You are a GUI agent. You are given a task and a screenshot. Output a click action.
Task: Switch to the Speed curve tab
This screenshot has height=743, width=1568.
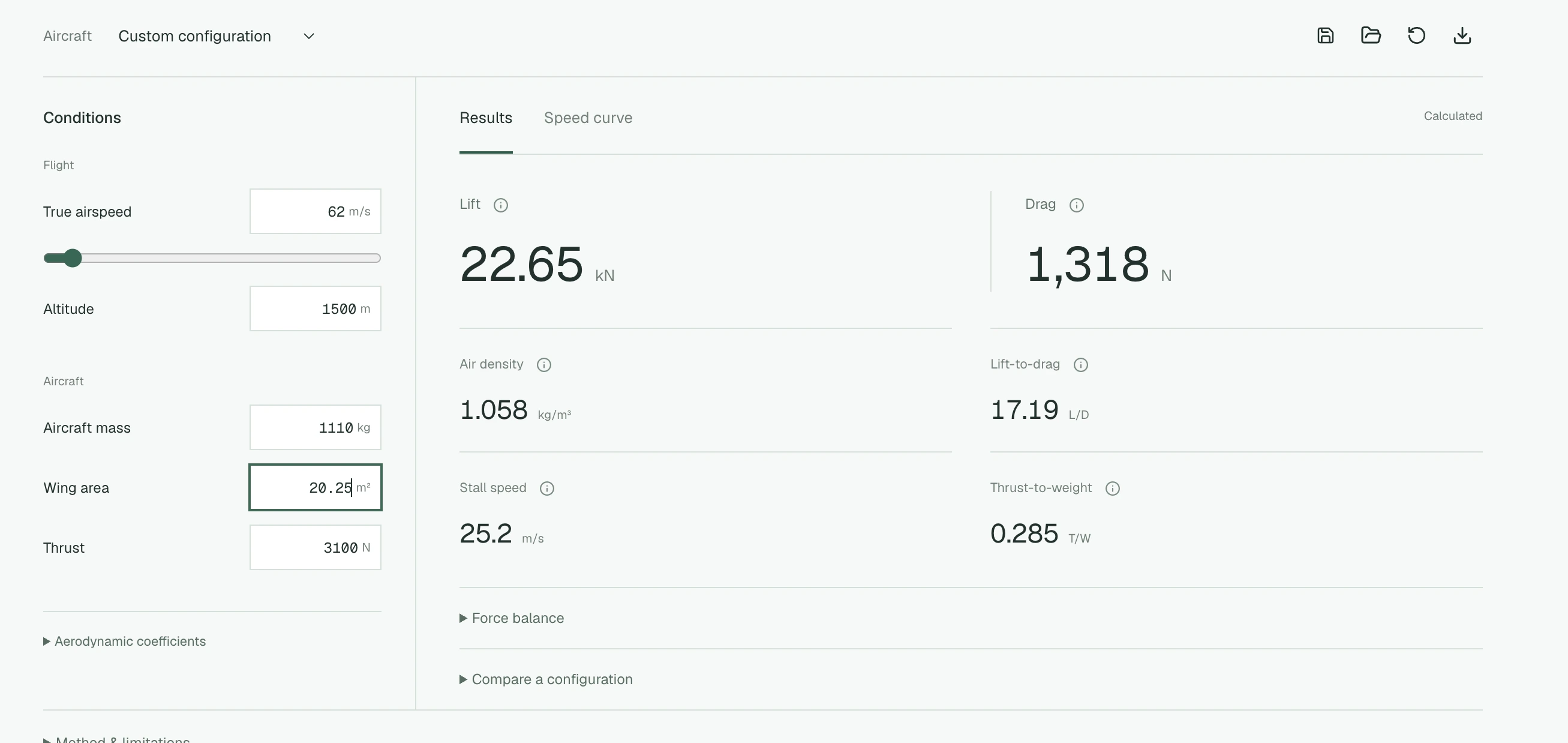[588, 118]
